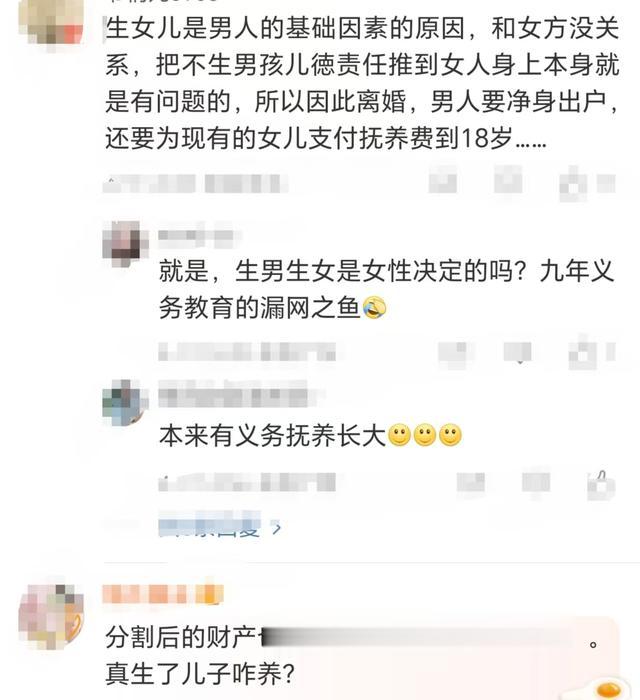This screenshot has height=700, width=640.
Task: Open avatar of the 本来有义务抚养长大 replier
Action: (125, 403)
